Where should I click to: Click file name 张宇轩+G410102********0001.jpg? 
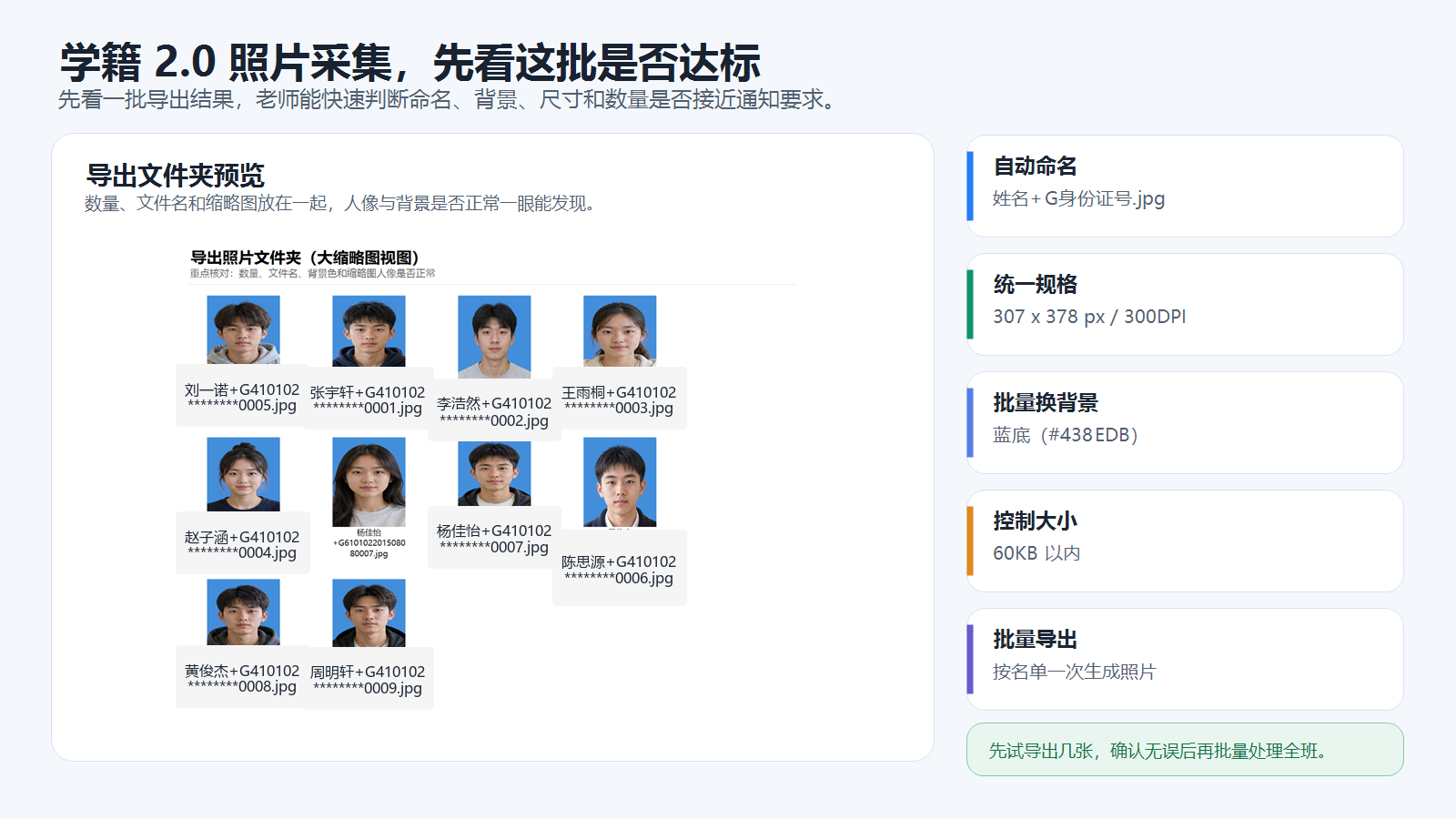(368, 400)
